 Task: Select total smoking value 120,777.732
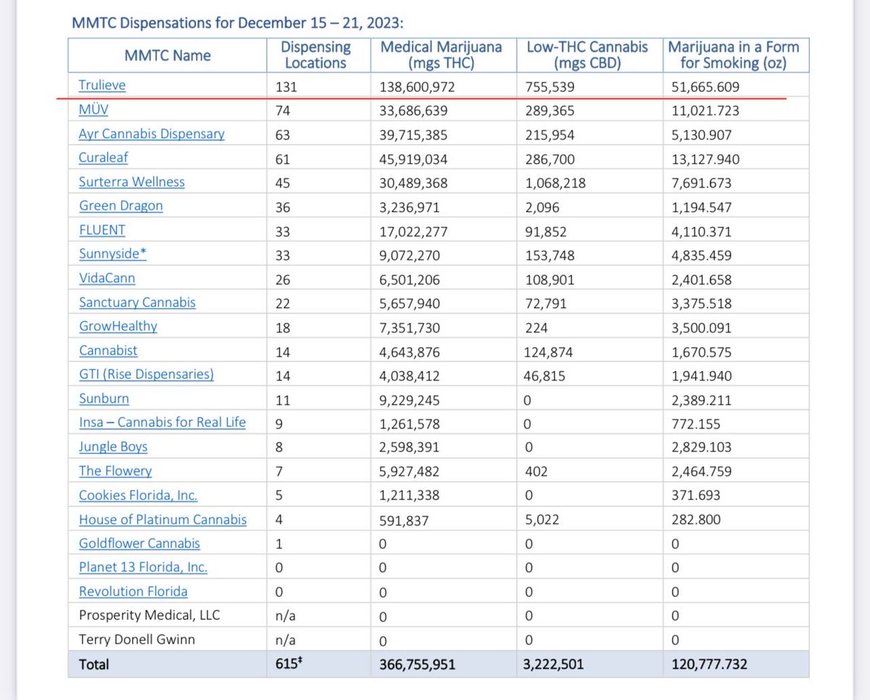coord(709,665)
